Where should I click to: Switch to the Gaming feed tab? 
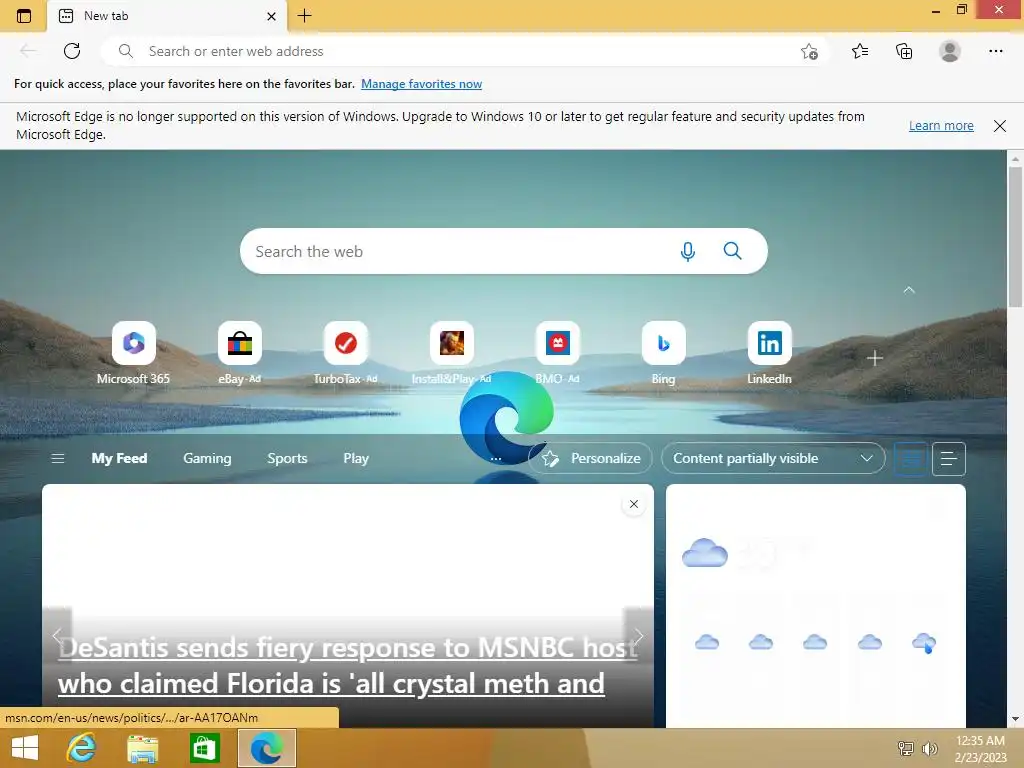[x=207, y=458]
